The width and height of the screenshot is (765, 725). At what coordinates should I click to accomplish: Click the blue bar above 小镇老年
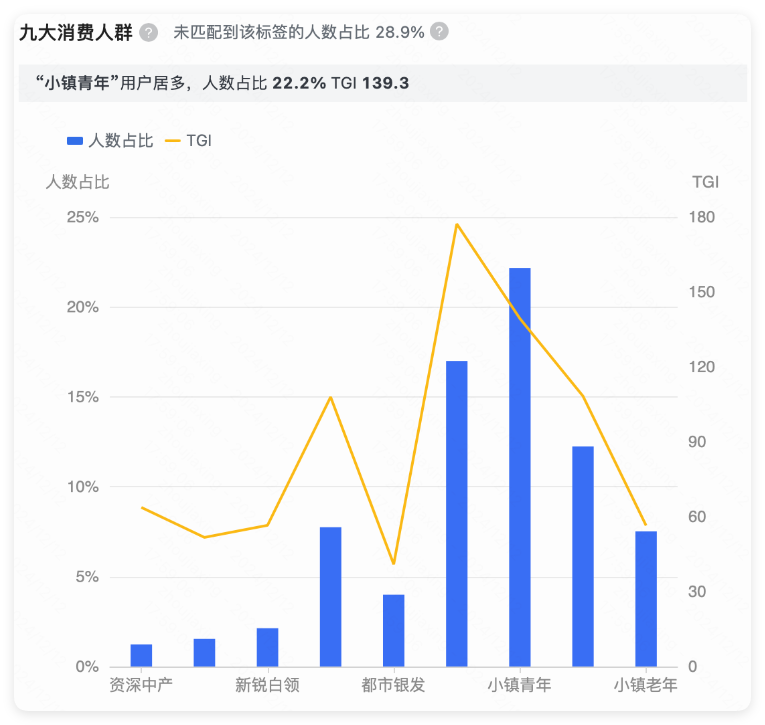tap(645, 598)
